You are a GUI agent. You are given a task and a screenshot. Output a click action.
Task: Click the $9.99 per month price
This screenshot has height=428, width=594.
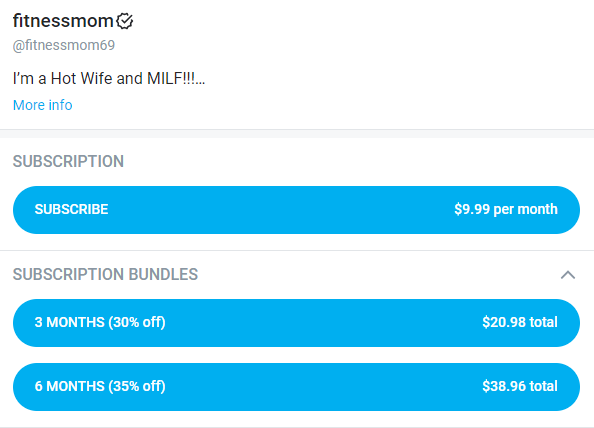(x=506, y=209)
